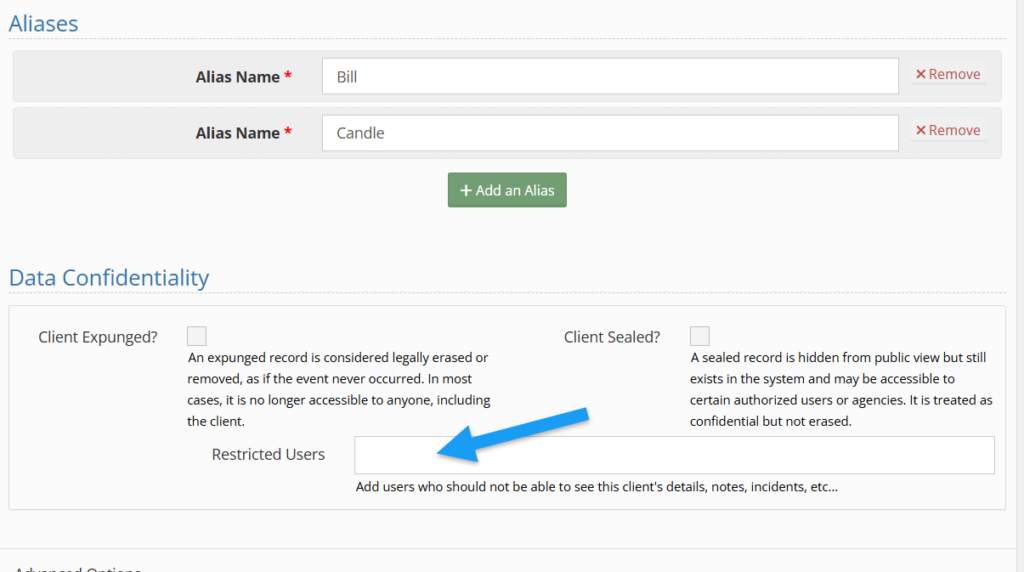Click the expunged record description text
Screen dimensions: 1024x572
pyautogui.click(x=340, y=389)
